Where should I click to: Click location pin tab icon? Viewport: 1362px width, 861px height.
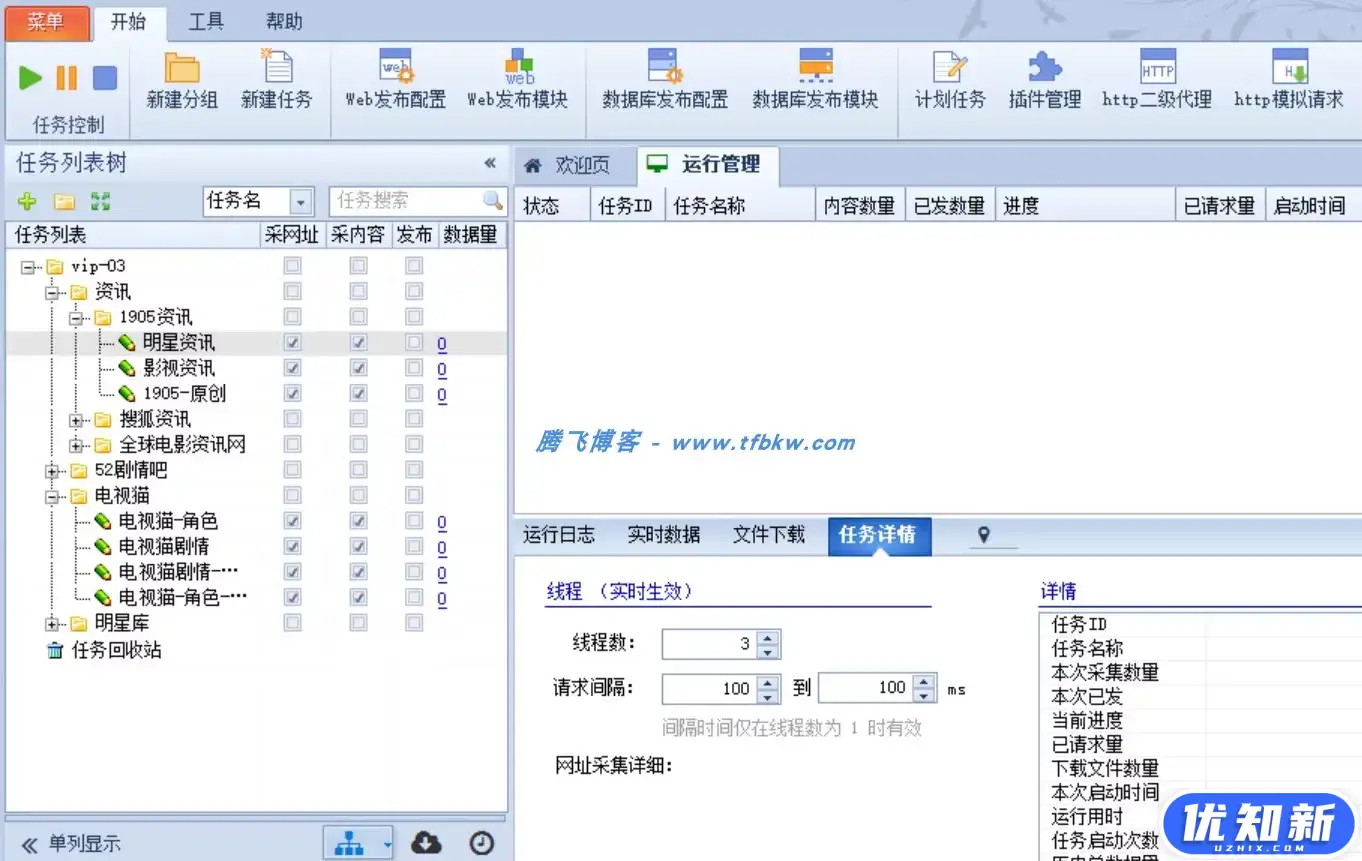click(x=983, y=536)
